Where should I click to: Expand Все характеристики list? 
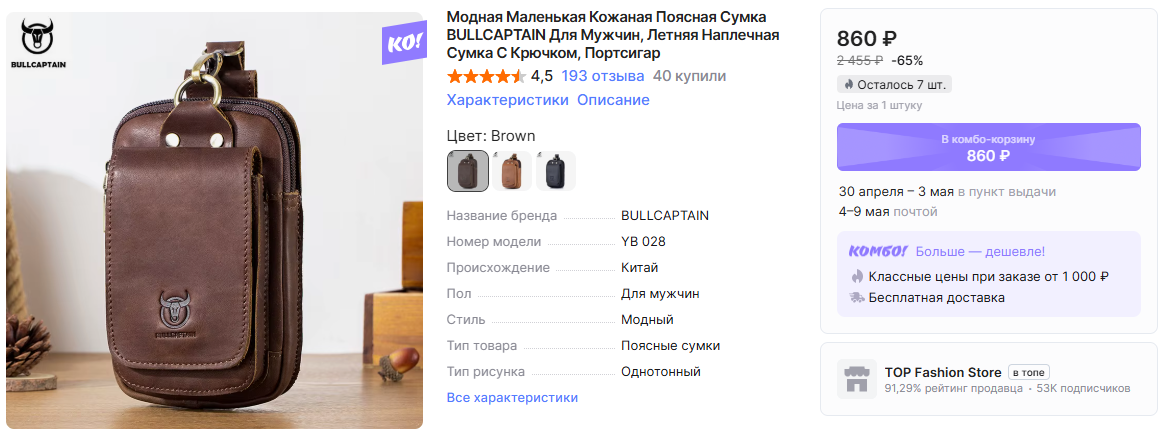click(512, 397)
